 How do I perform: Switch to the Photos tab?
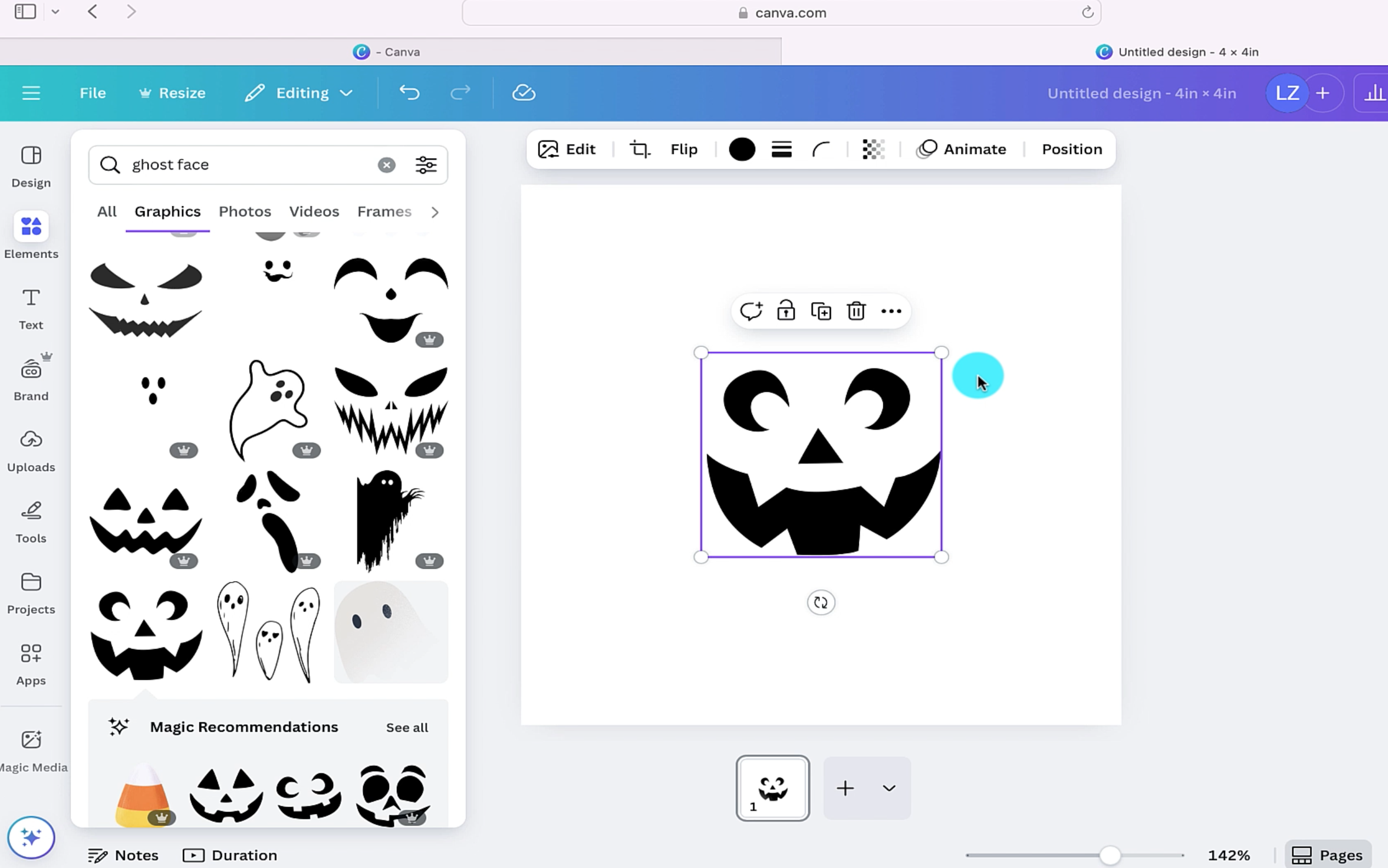(245, 211)
